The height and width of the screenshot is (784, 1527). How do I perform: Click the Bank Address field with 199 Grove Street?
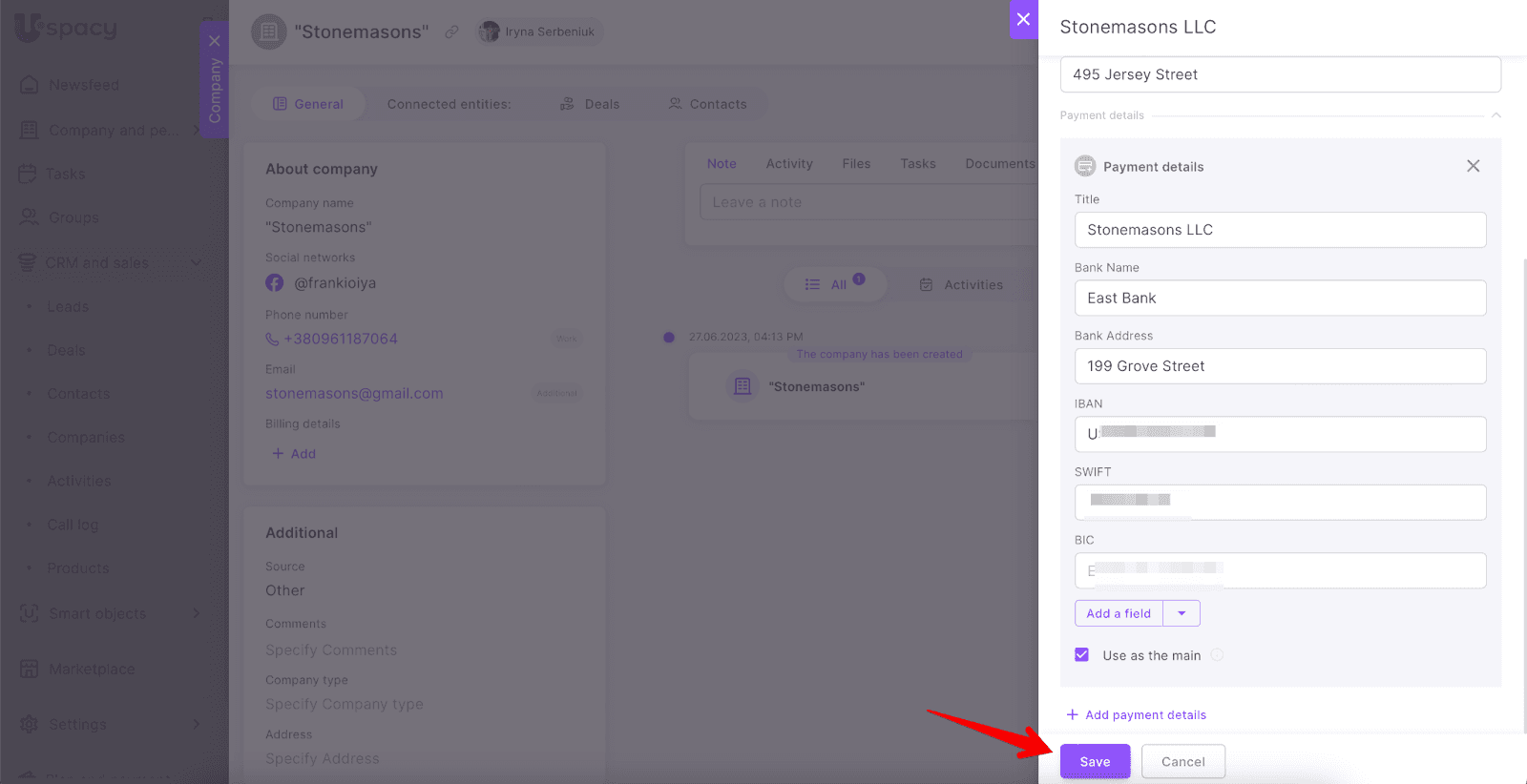point(1279,366)
